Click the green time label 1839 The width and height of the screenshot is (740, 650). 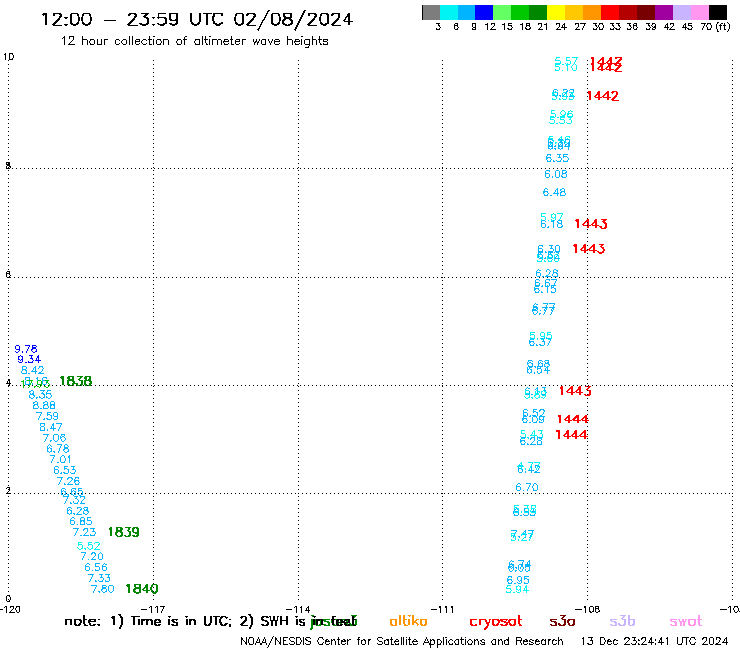(x=124, y=532)
